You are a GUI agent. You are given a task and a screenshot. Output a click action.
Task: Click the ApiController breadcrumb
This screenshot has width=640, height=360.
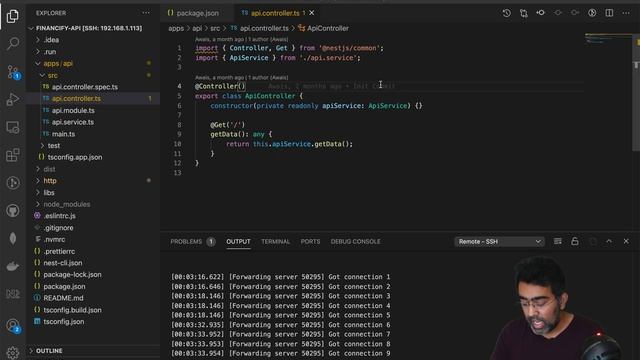click(328, 28)
